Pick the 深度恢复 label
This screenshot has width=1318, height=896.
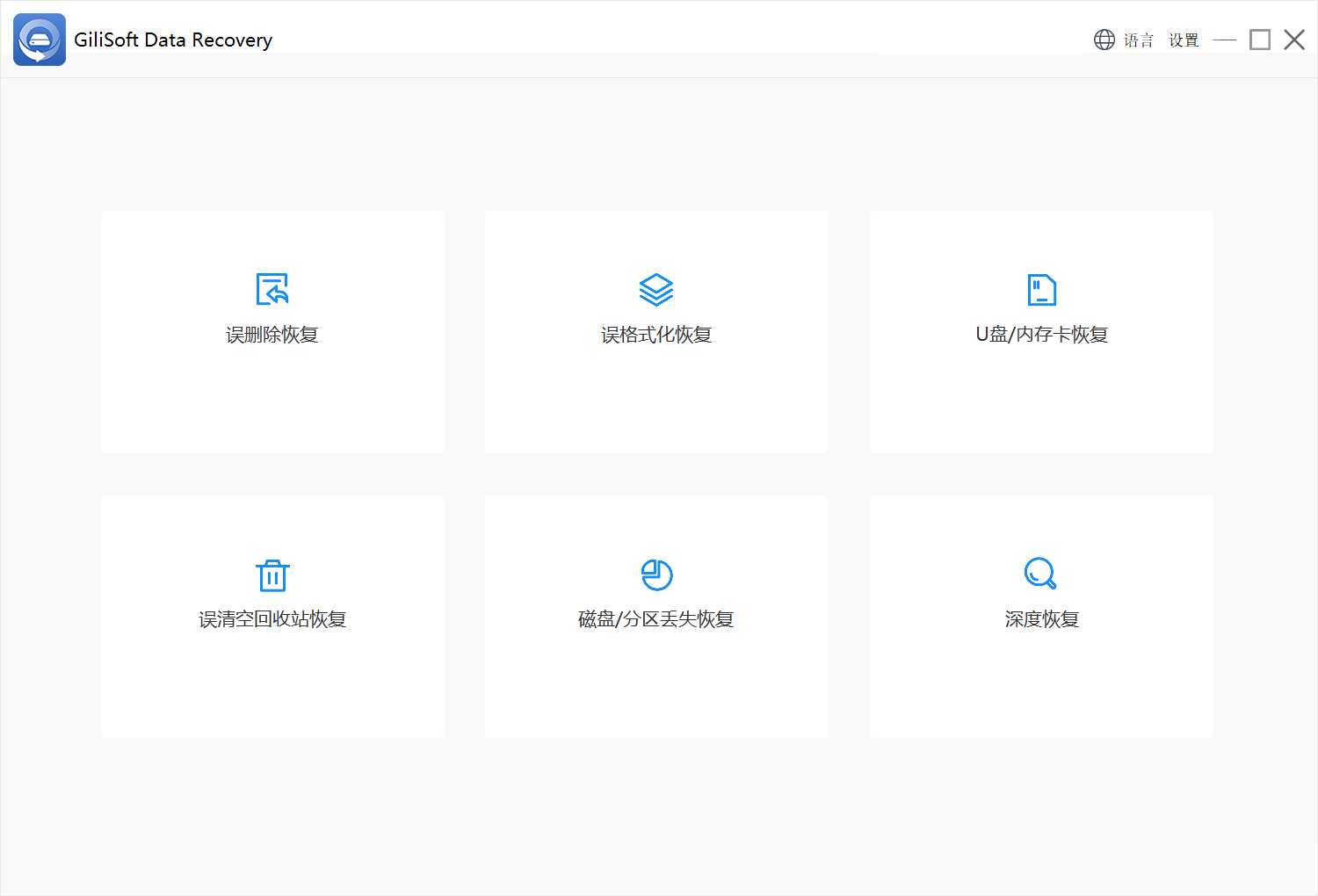click(x=1041, y=619)
